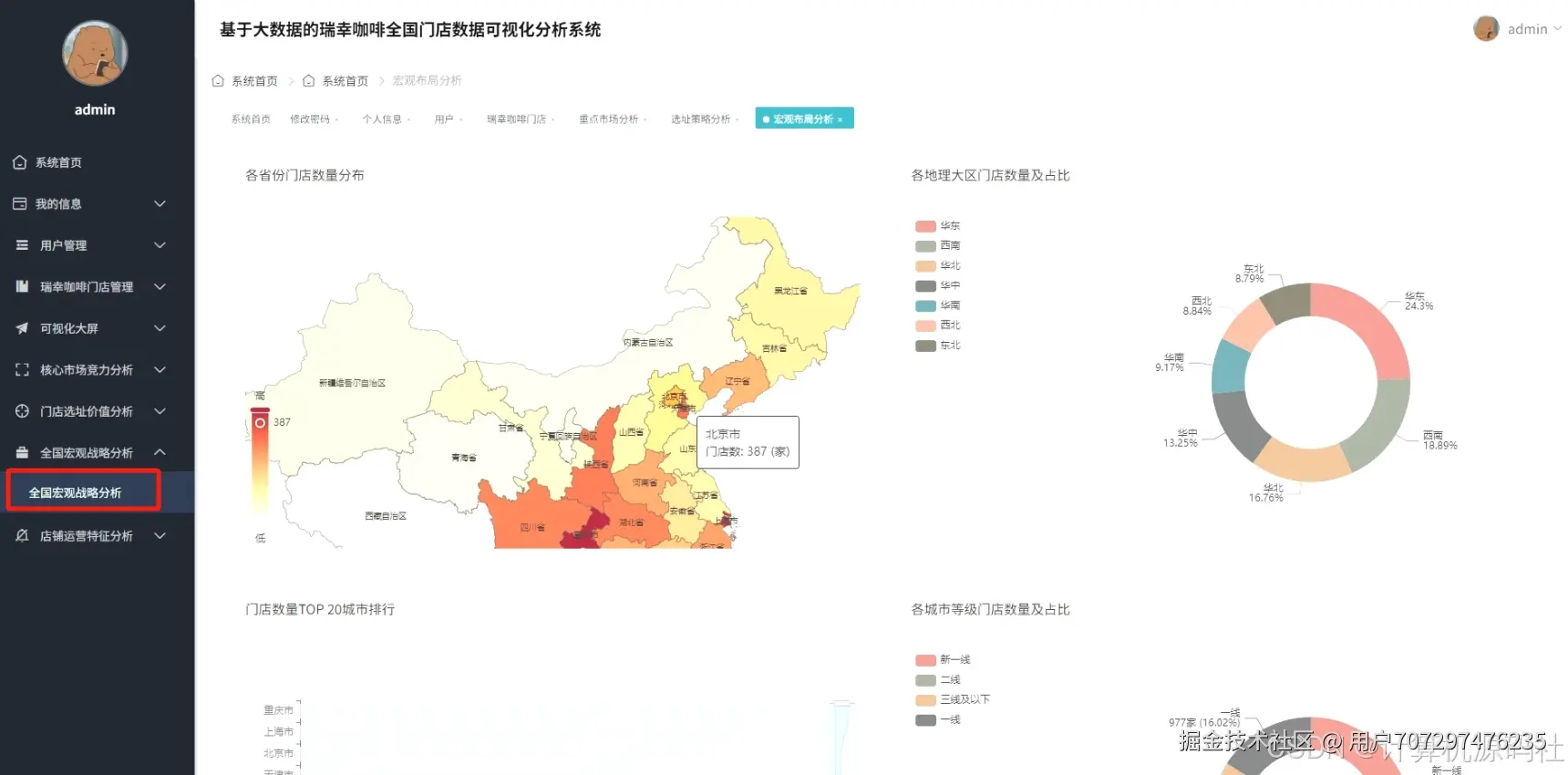
Task: Toggle the 西南 legend series
Action: [937, 246]
